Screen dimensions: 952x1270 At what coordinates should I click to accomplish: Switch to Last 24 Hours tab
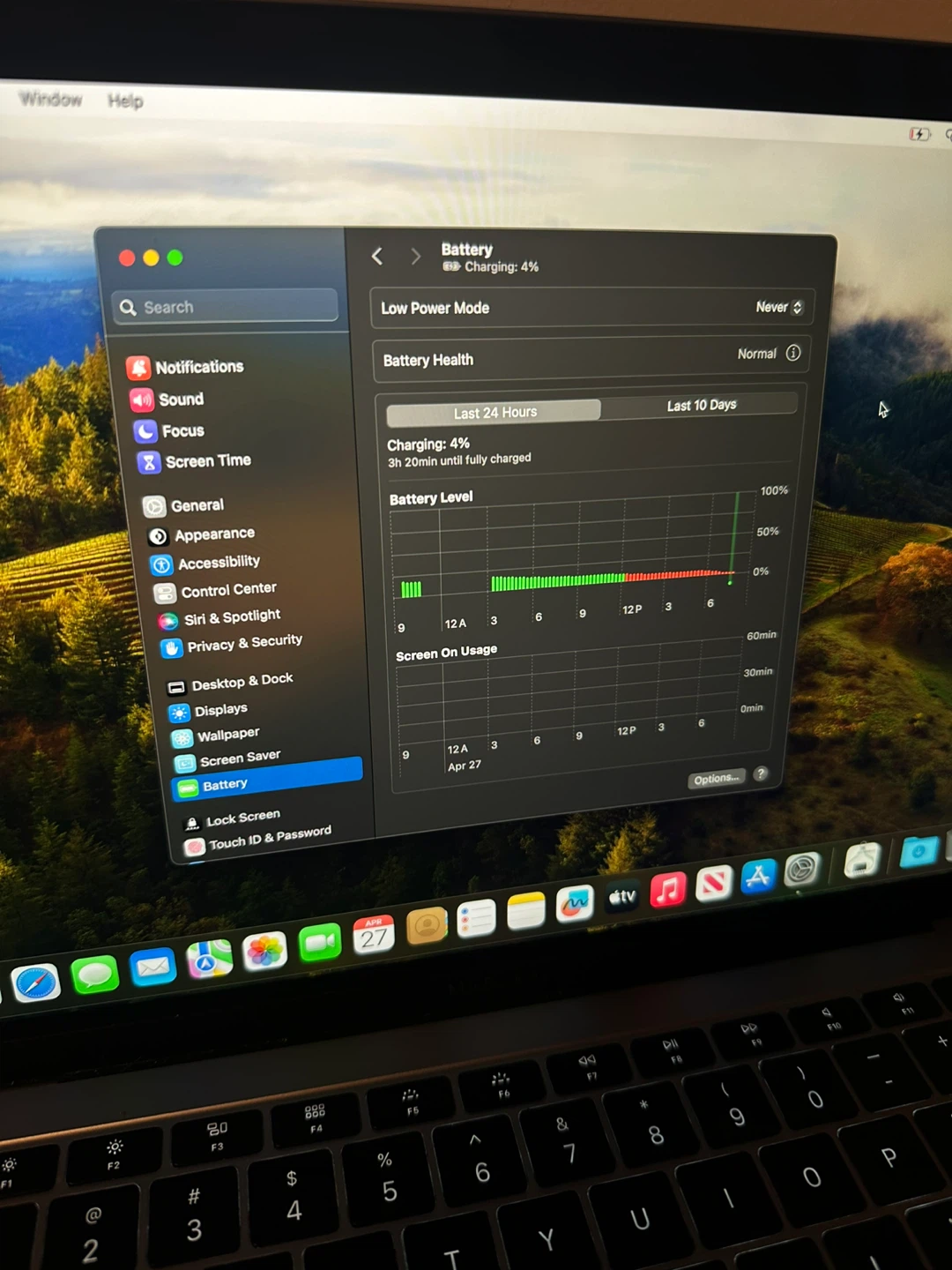coord(495,412)
